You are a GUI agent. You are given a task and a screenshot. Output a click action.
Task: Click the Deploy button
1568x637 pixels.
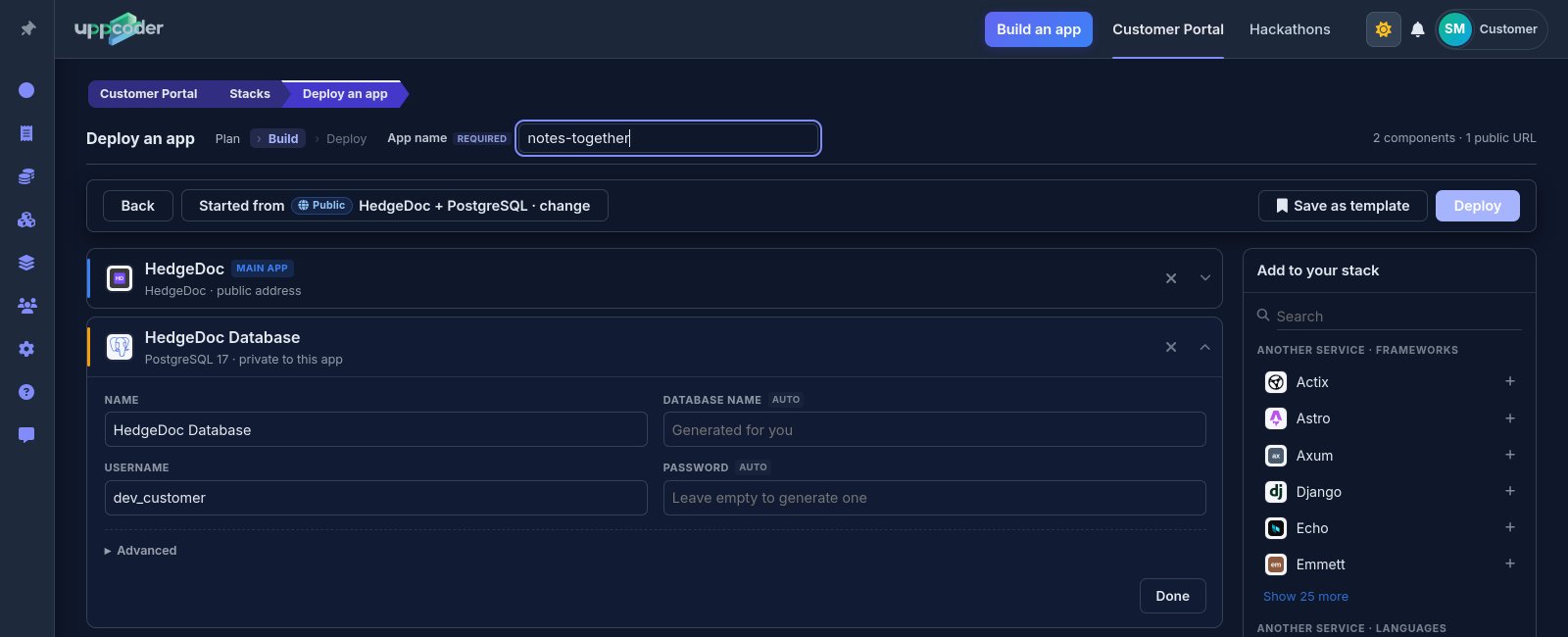pyautogui.click(x=1477, y=206)
